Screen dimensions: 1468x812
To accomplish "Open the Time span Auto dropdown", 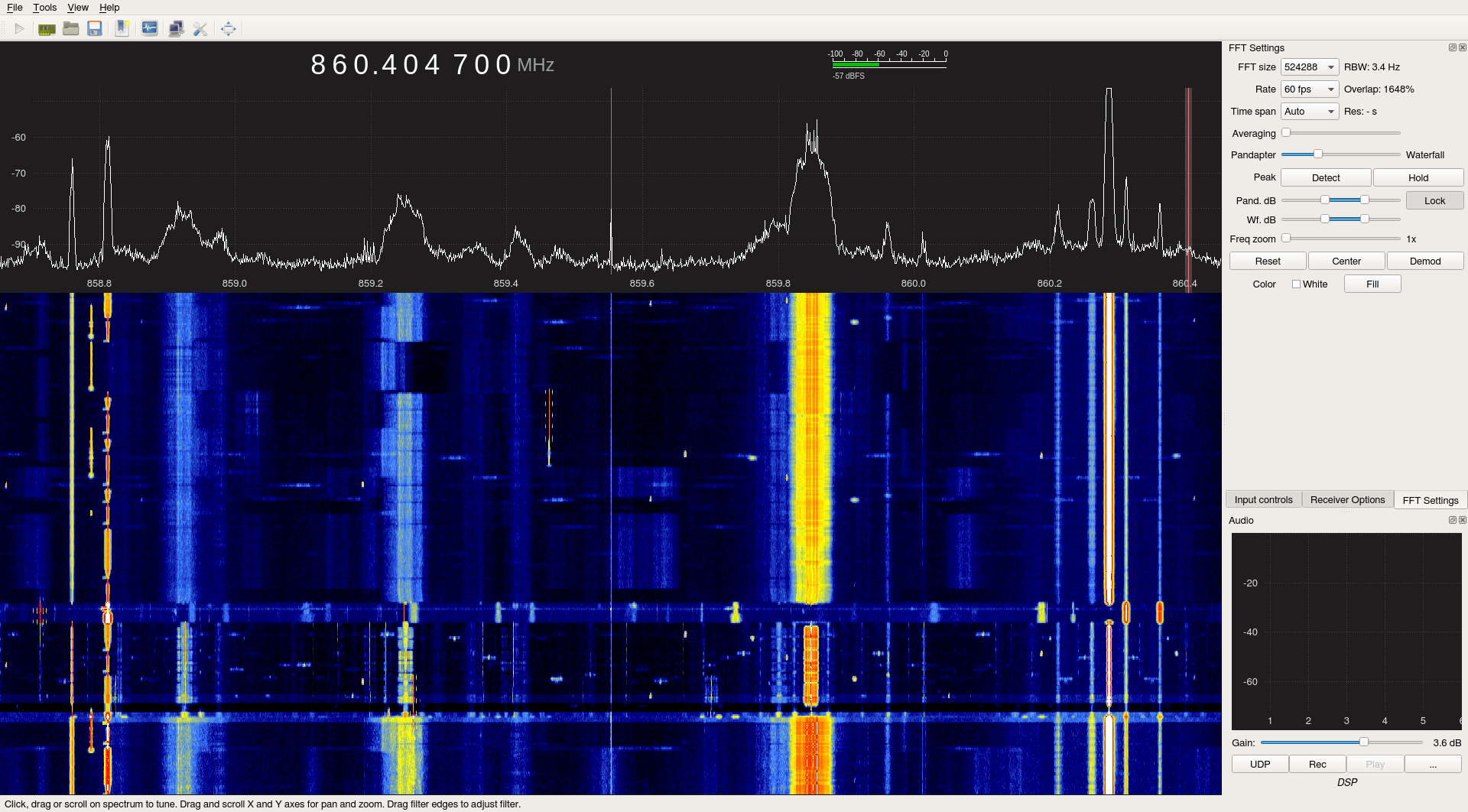I will (1310, 112).
